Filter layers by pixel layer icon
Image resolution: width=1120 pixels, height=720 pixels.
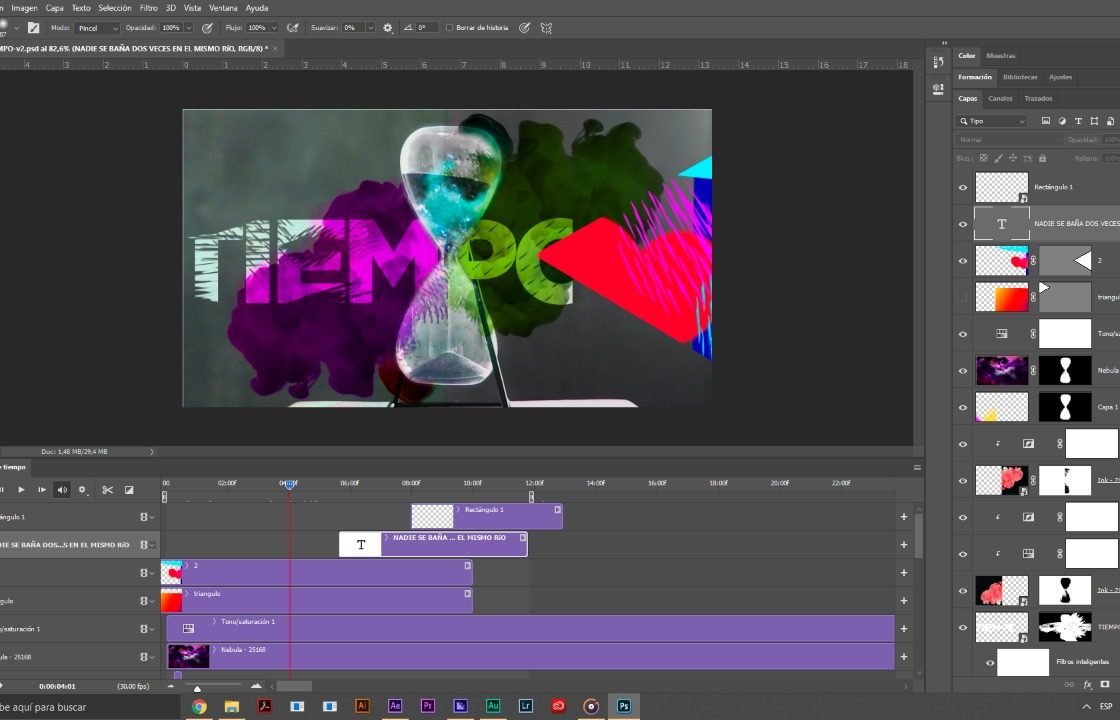coord(1046,121)
